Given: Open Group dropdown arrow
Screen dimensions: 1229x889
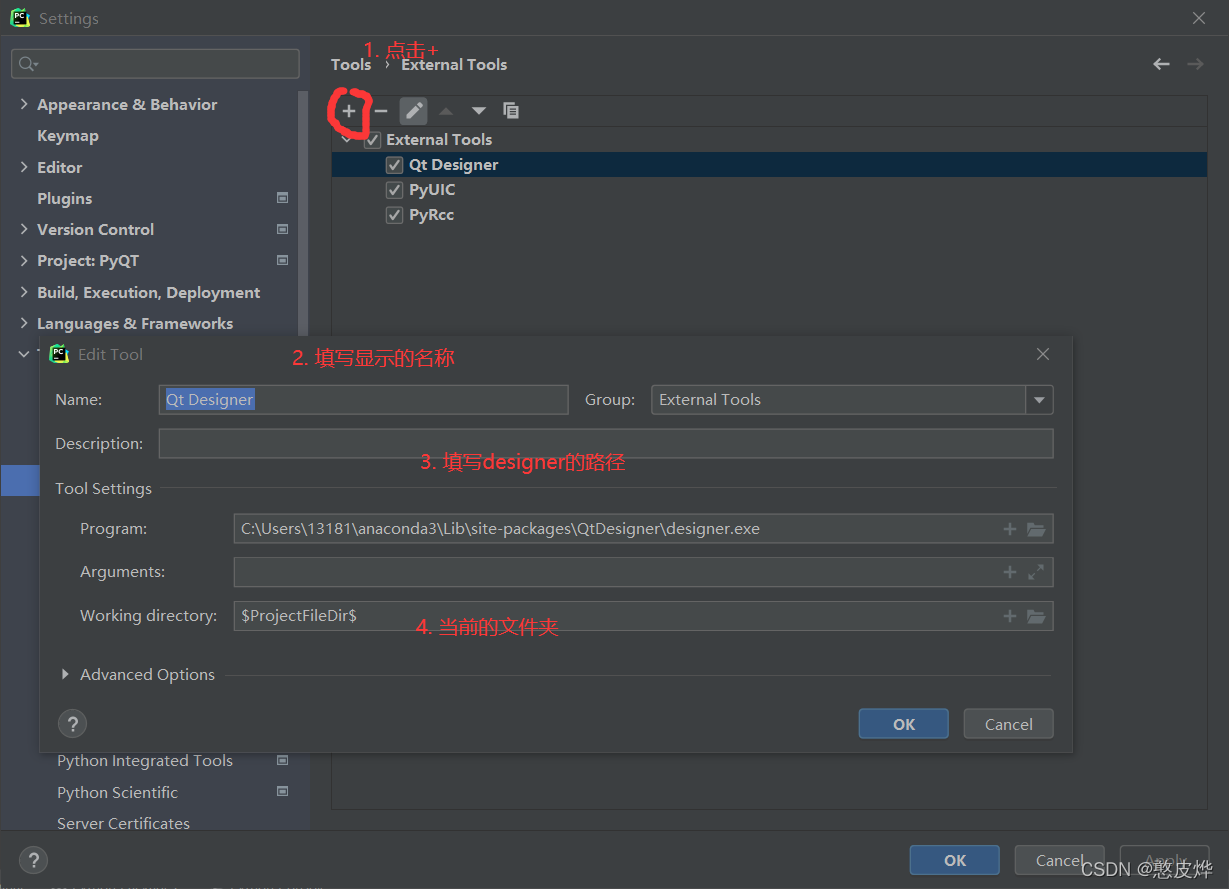Looking at the screenshot, I should 1039,400.
